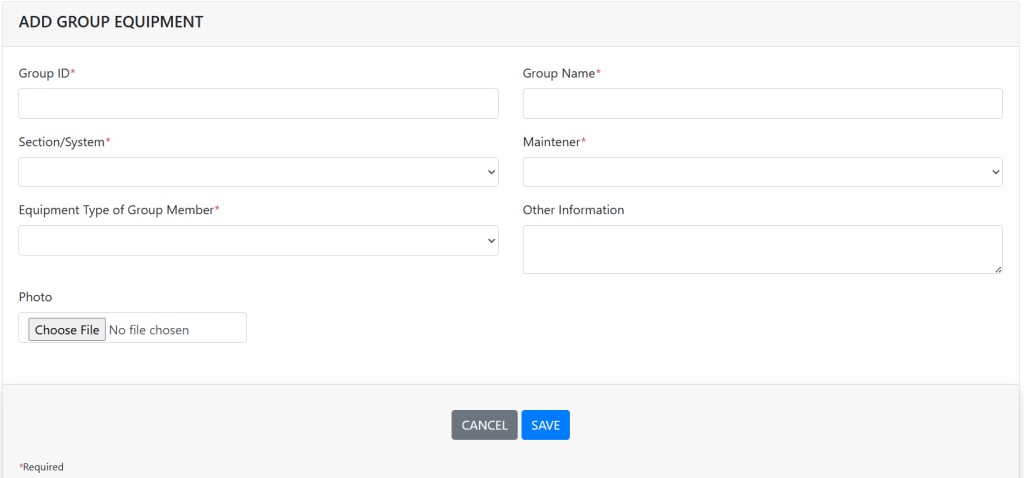Expand the Maintener dropdown list
This screenshot has height=478, width=1024.
(x=762, y=172)
